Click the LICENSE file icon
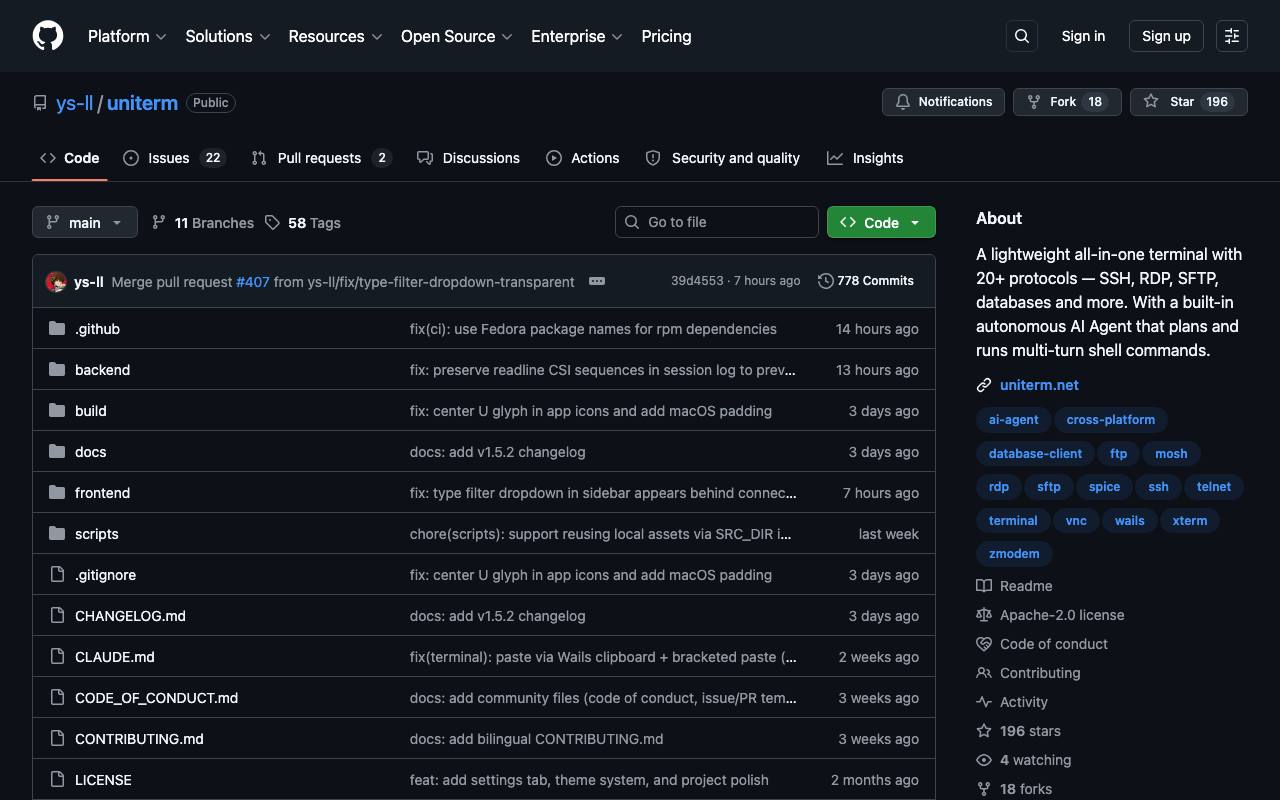Viewport: 1280px width, 800px height. point(57,780)
